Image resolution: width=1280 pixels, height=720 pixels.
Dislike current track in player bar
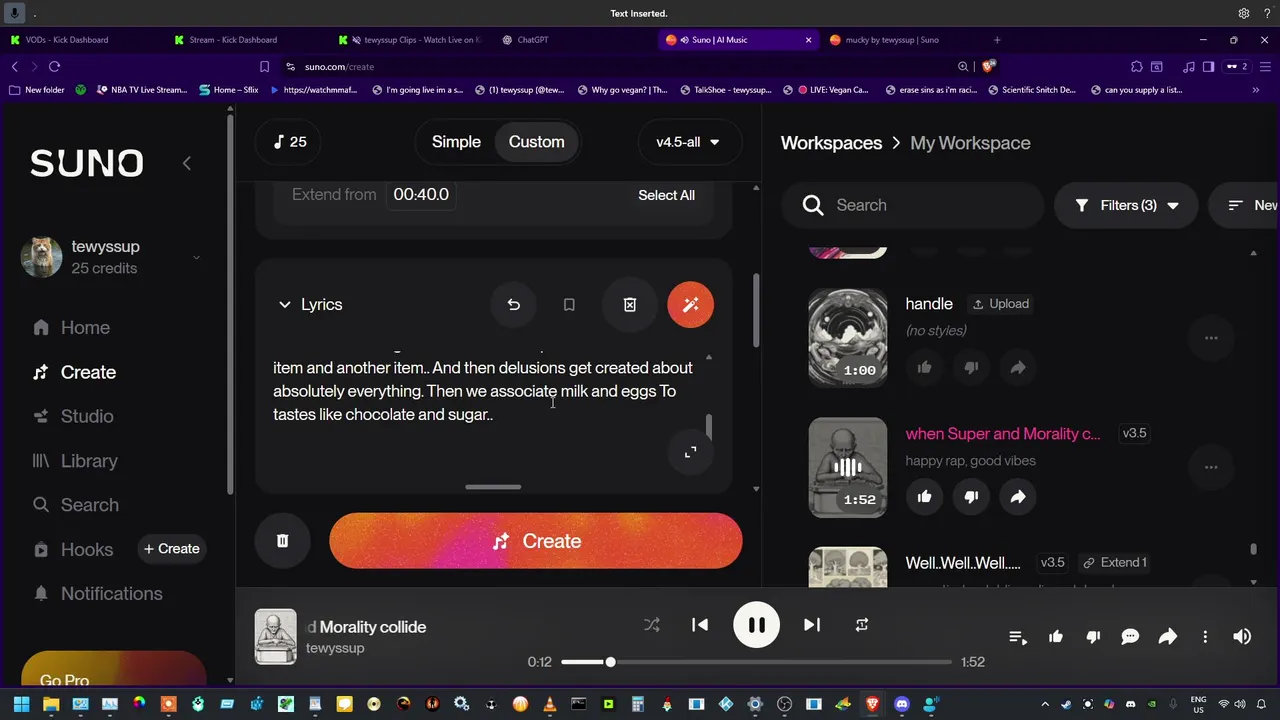pyautogui.click(x=1093, y=637)
